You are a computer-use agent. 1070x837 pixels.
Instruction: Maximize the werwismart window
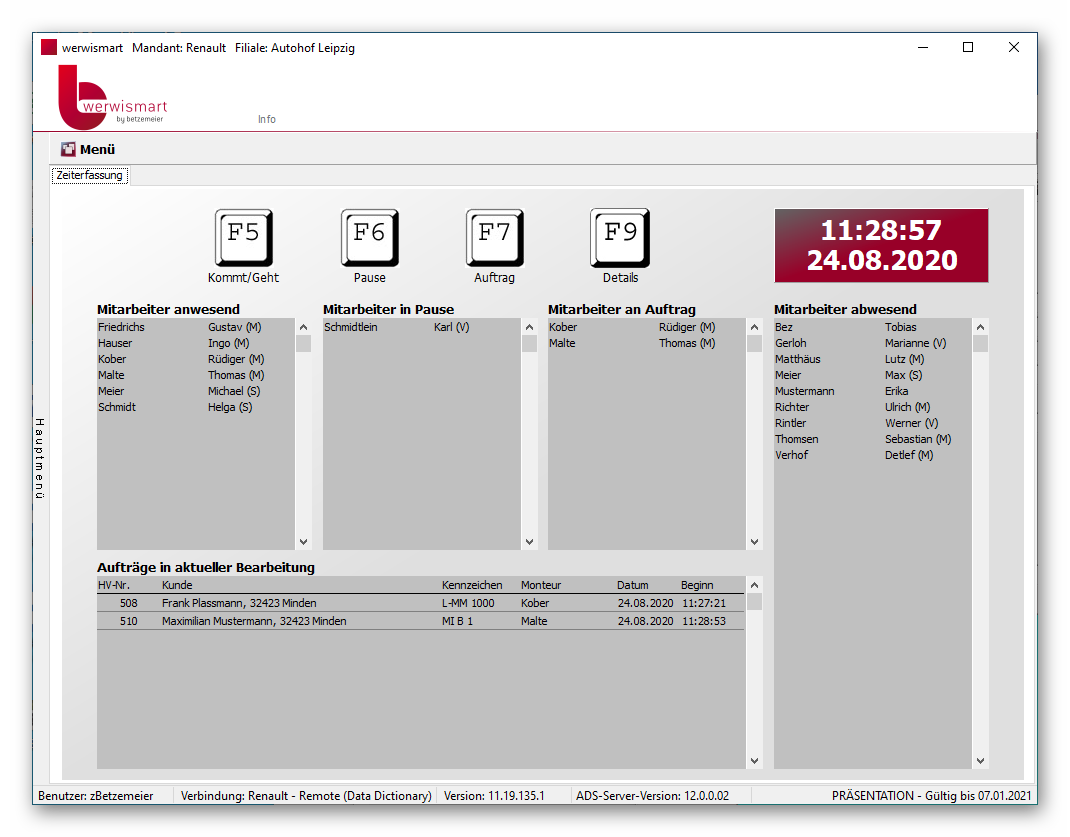pos(968,47)
